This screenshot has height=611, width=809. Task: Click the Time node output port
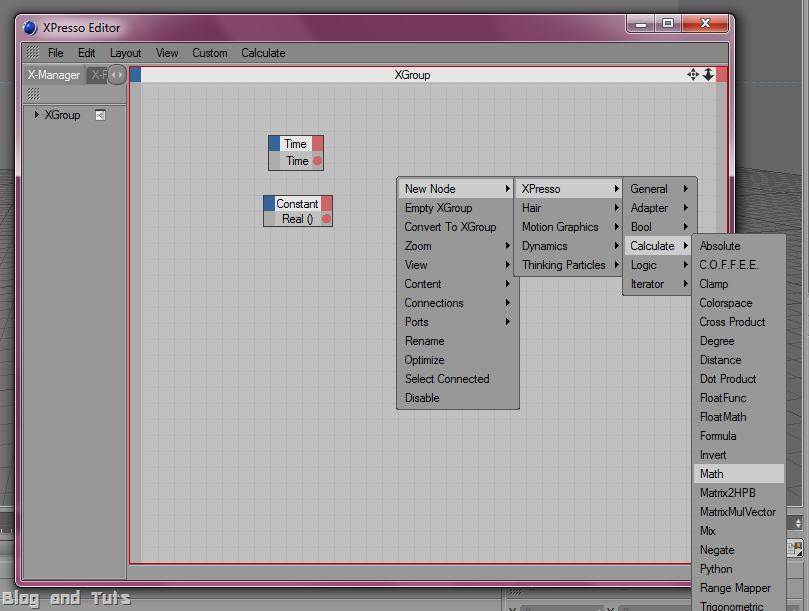317,160
